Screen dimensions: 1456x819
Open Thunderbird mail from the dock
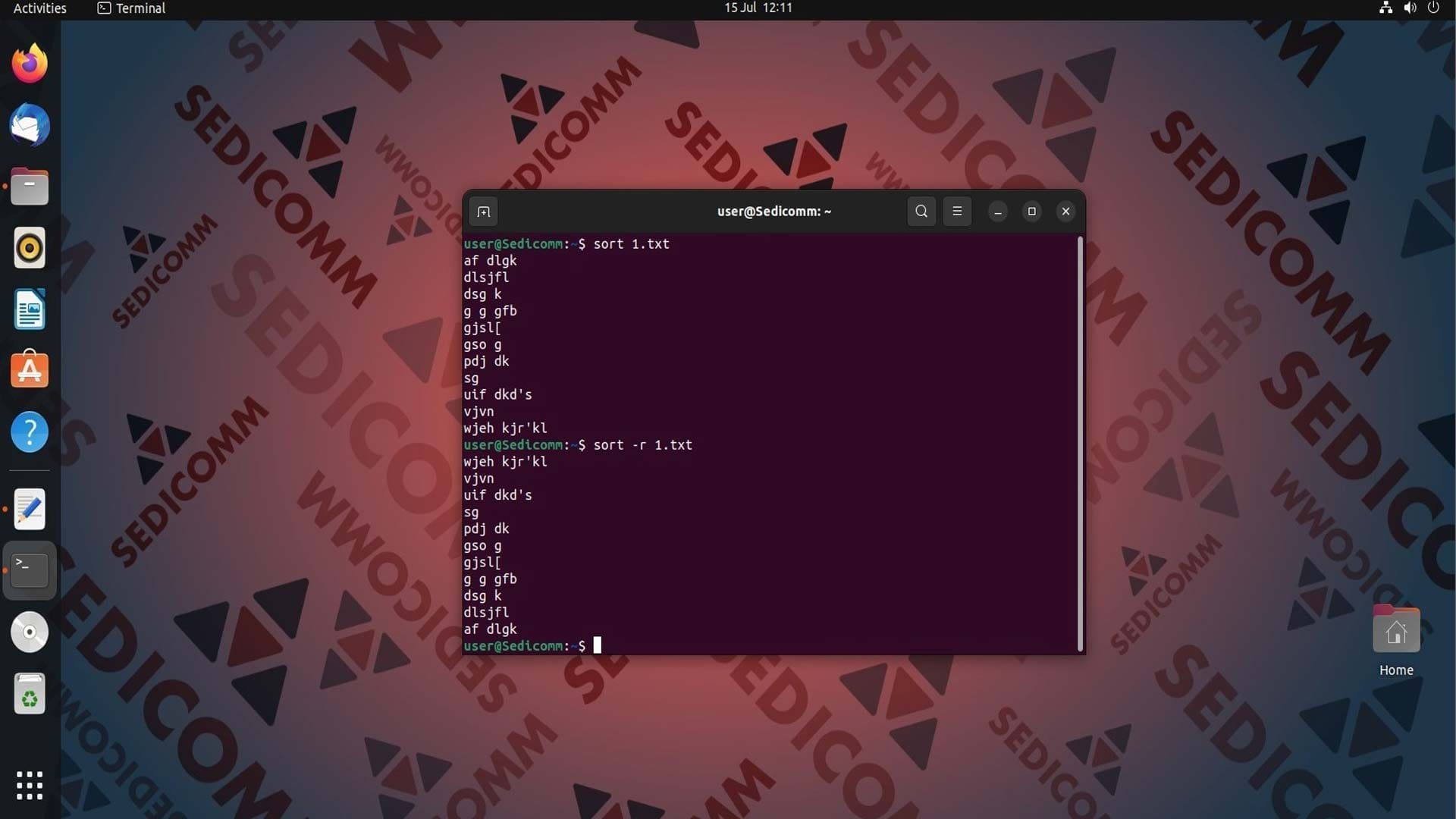pyautogui.click(x=30, y=125)
